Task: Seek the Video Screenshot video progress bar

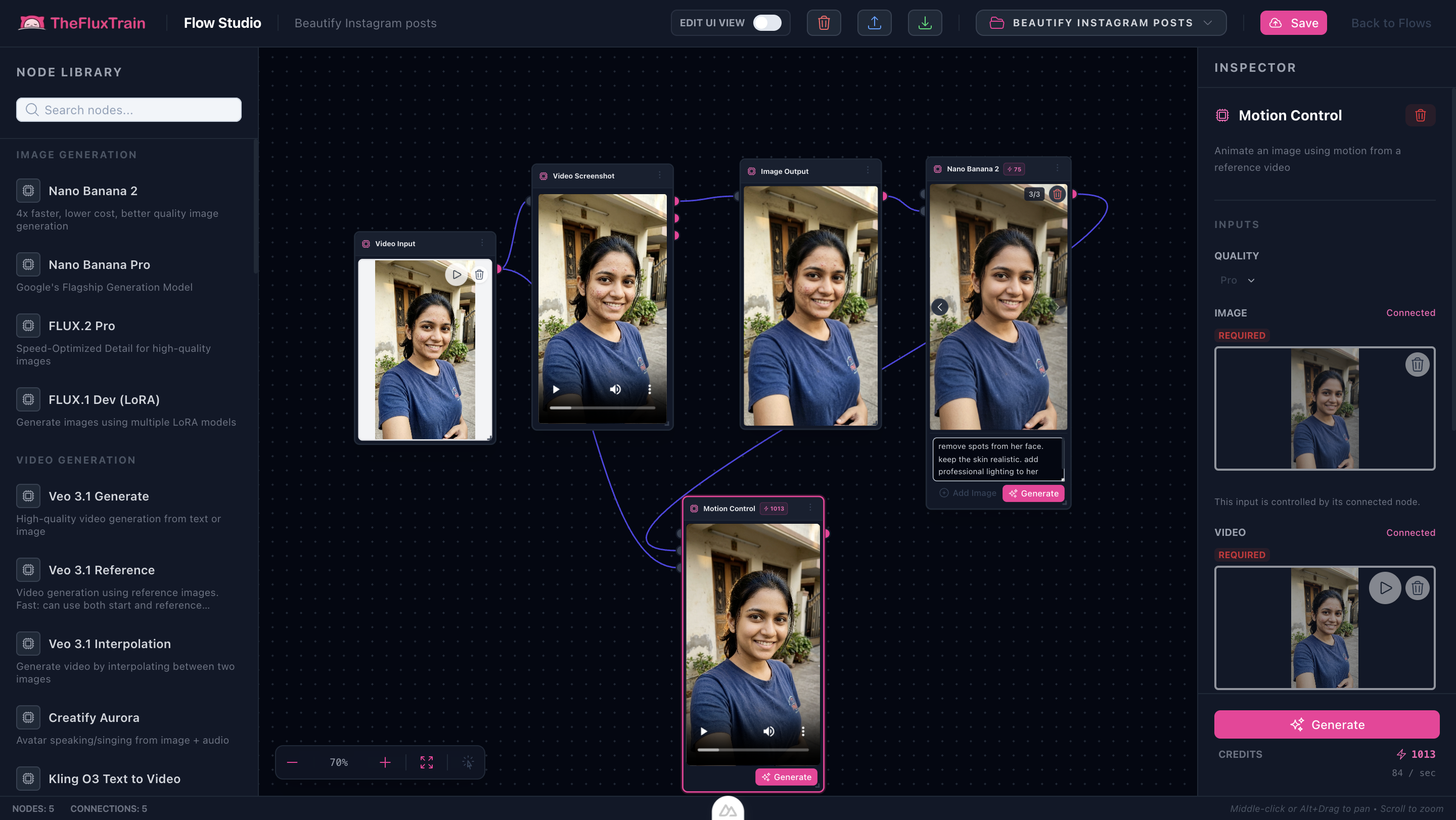Action: (x=603, y=407)
